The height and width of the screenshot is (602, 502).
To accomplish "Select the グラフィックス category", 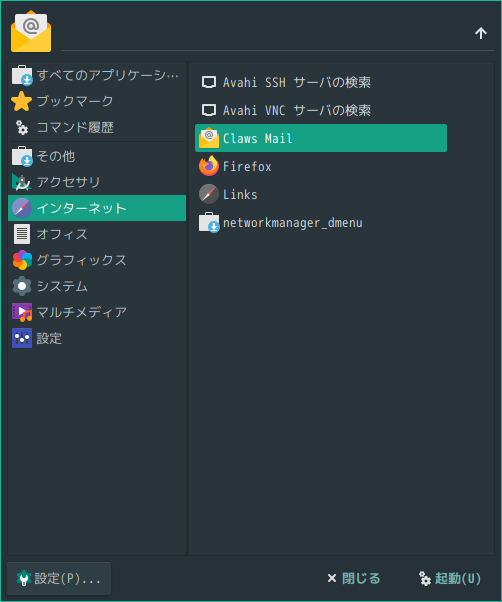I will [97, 260].
